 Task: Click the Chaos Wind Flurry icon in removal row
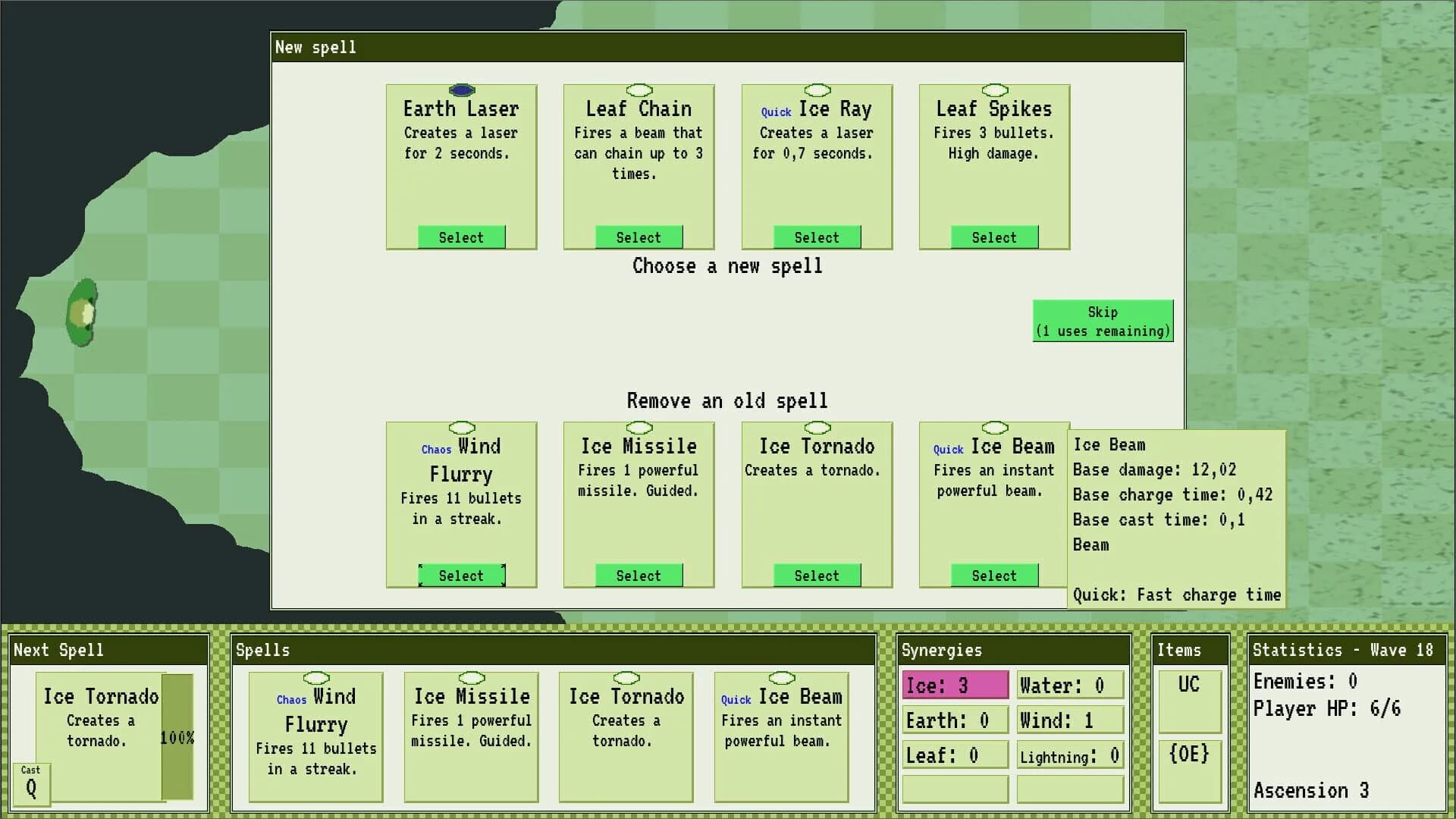point(462,427)
